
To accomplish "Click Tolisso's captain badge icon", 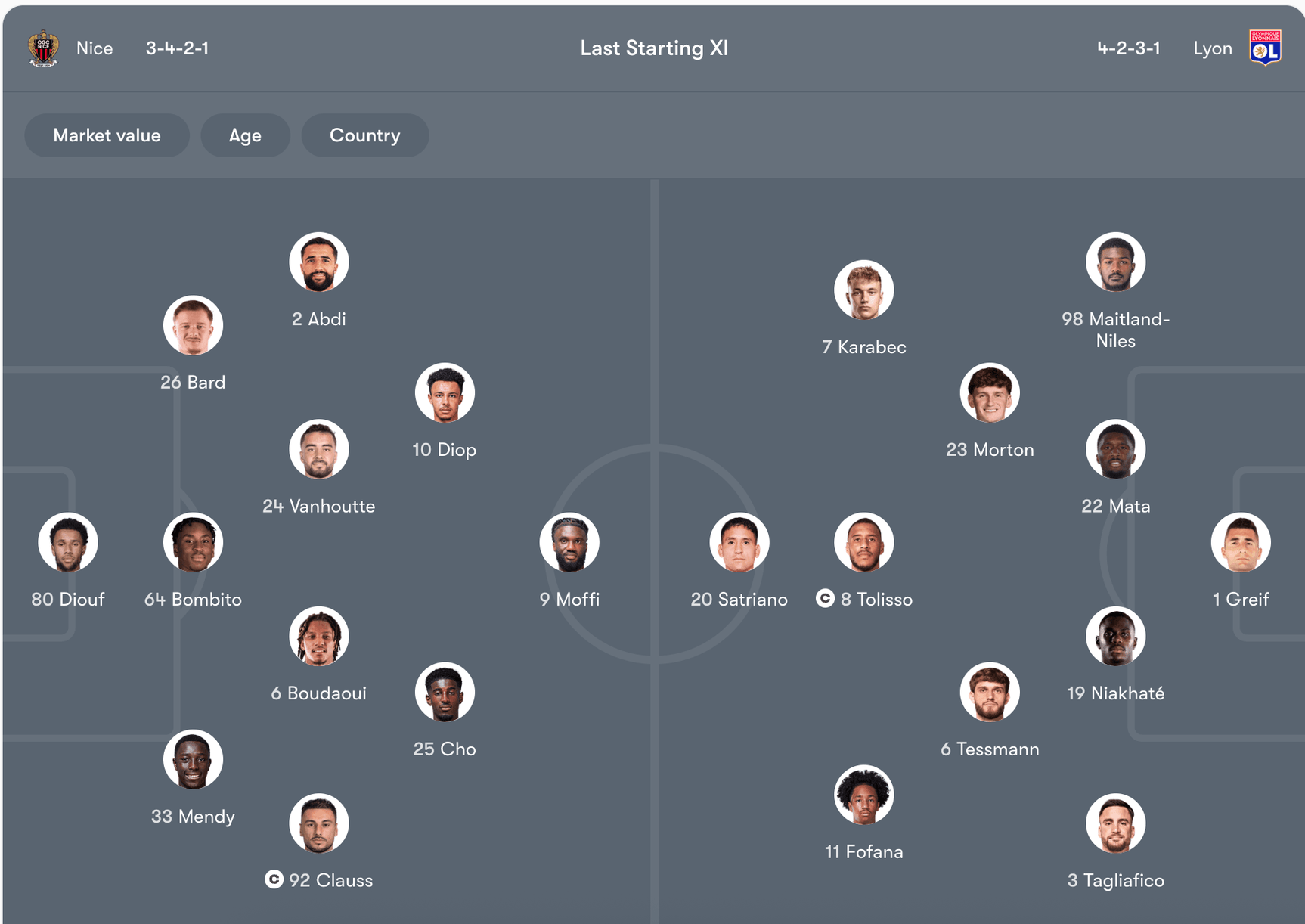I will [x=825, y=599].
